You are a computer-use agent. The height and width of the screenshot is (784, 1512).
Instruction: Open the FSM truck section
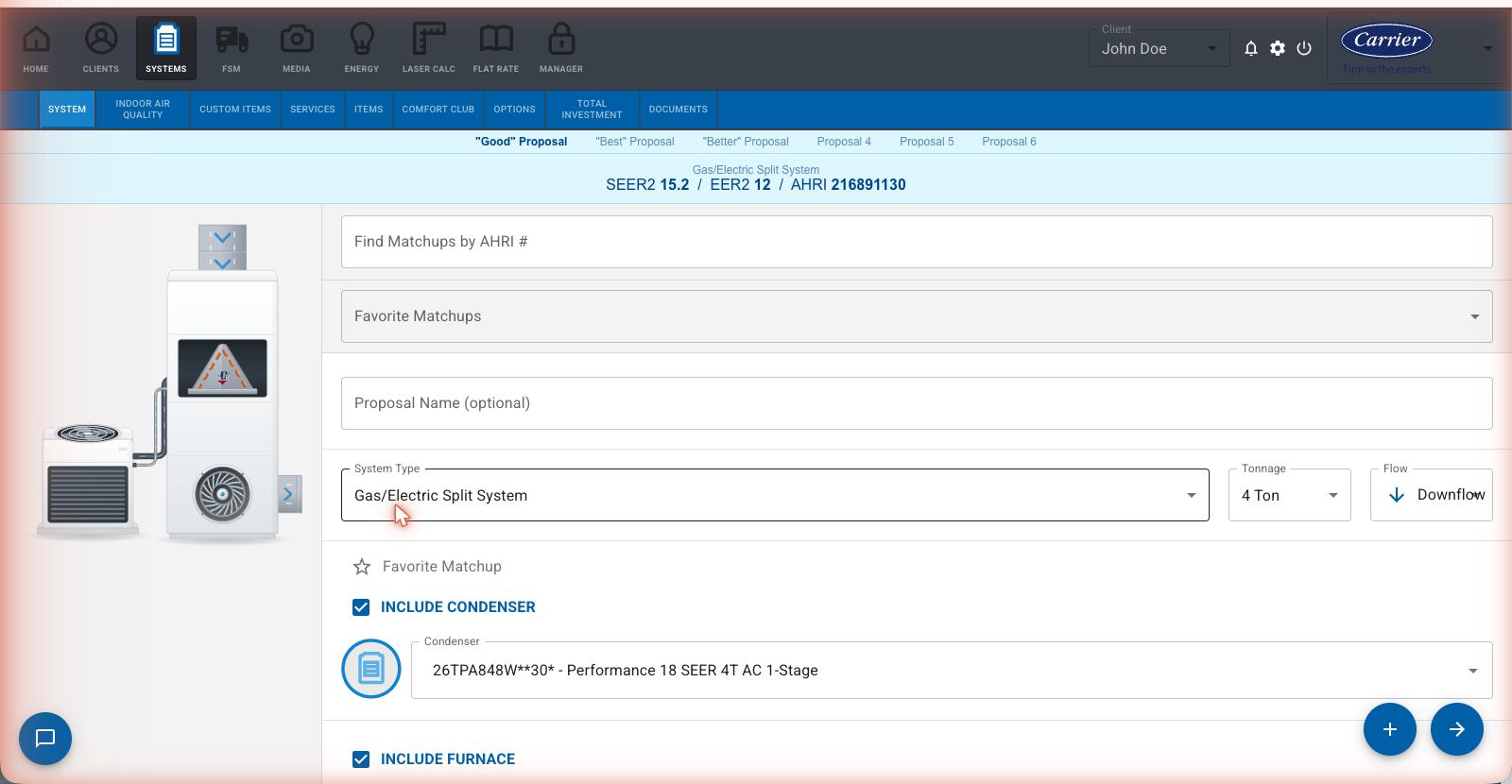click(232, 48)
